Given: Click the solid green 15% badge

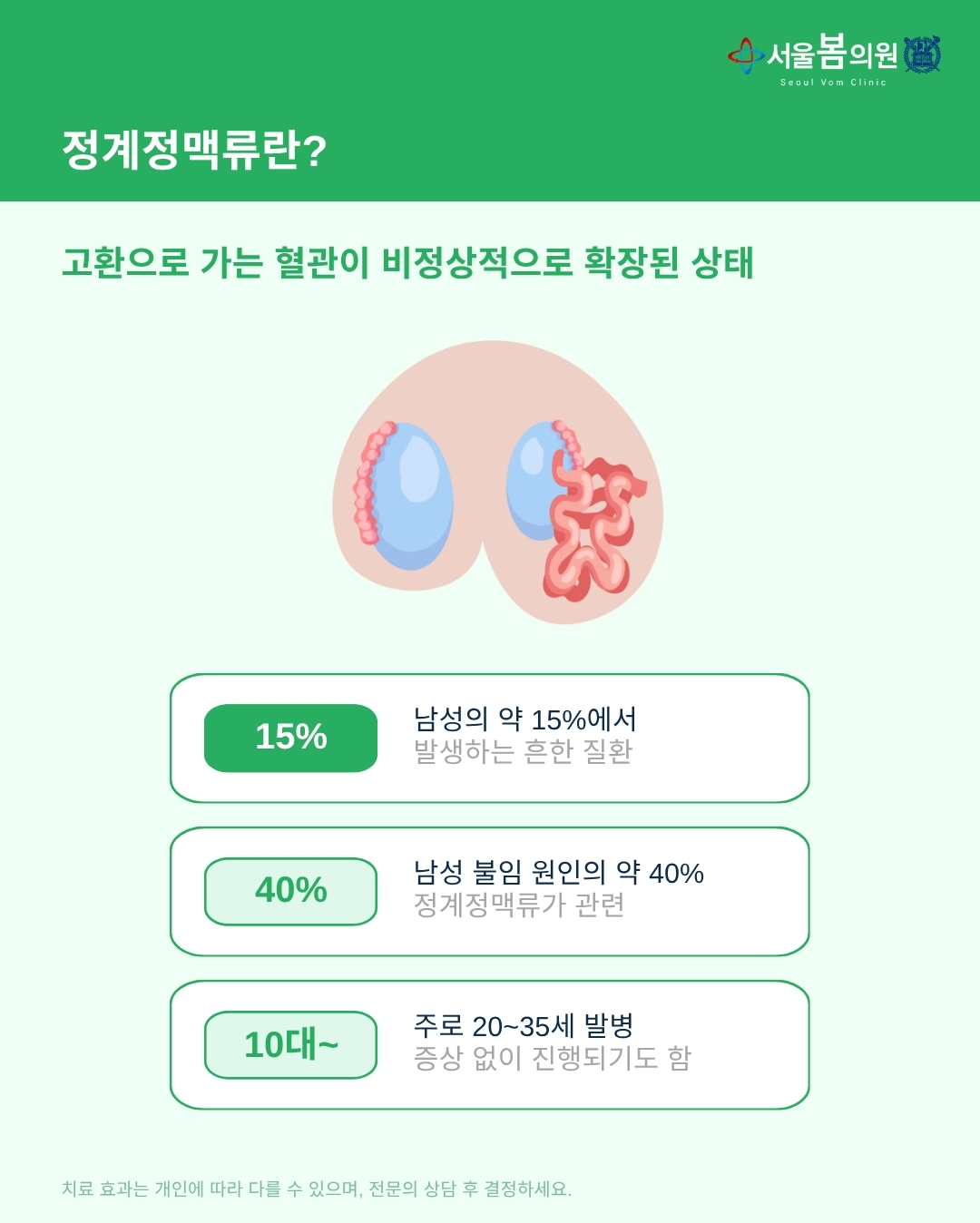Looking at the screenshot, I should (290, 738).
